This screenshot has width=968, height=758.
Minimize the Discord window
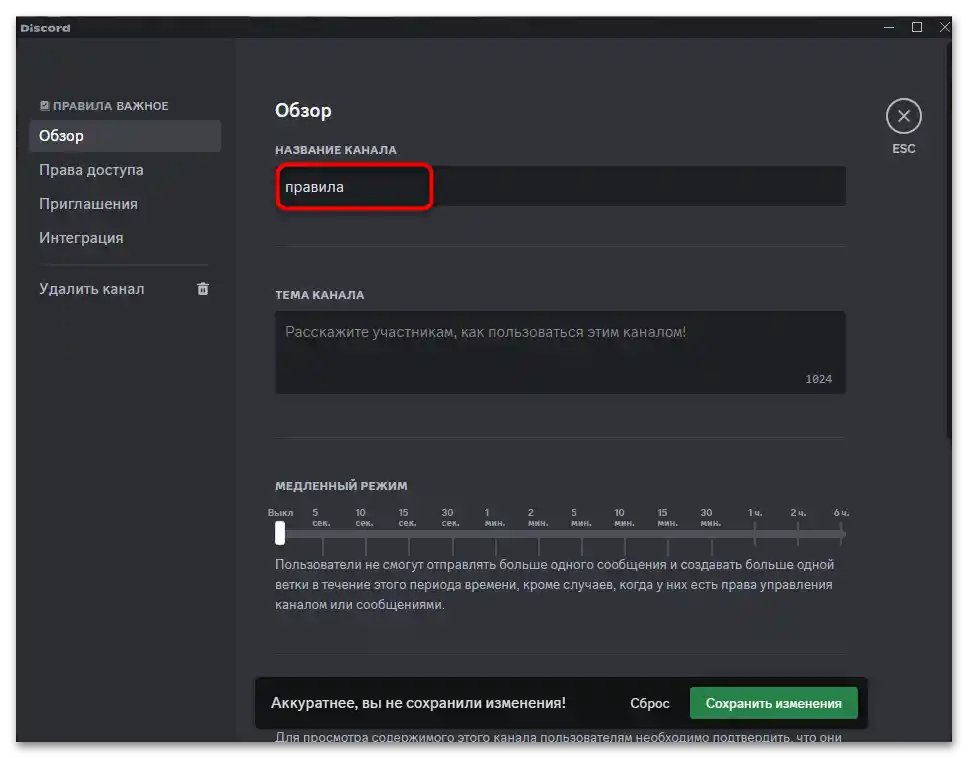tap(889, 27)
